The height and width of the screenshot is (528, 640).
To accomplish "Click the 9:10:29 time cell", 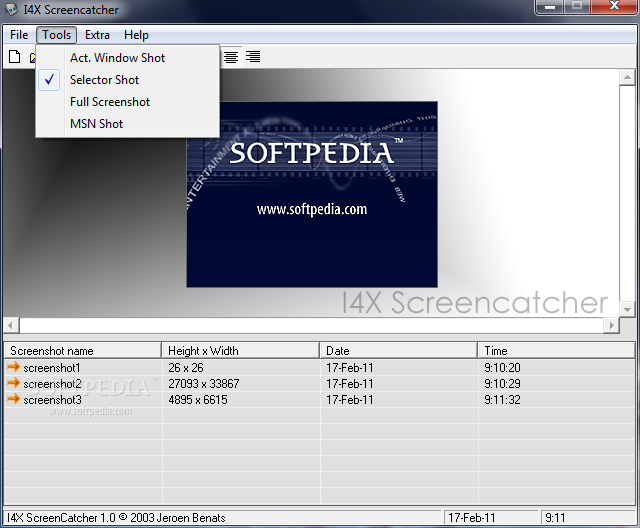I will (502, 384).
